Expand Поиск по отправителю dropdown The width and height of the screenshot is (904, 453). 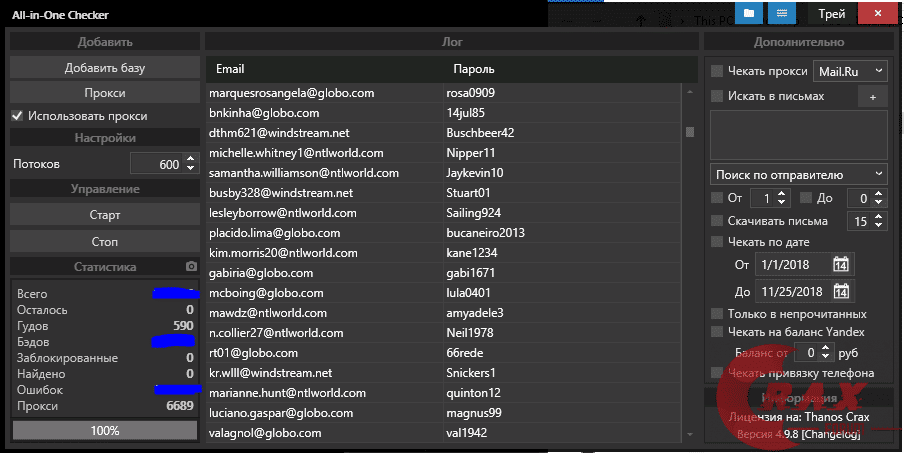point(798,175)
